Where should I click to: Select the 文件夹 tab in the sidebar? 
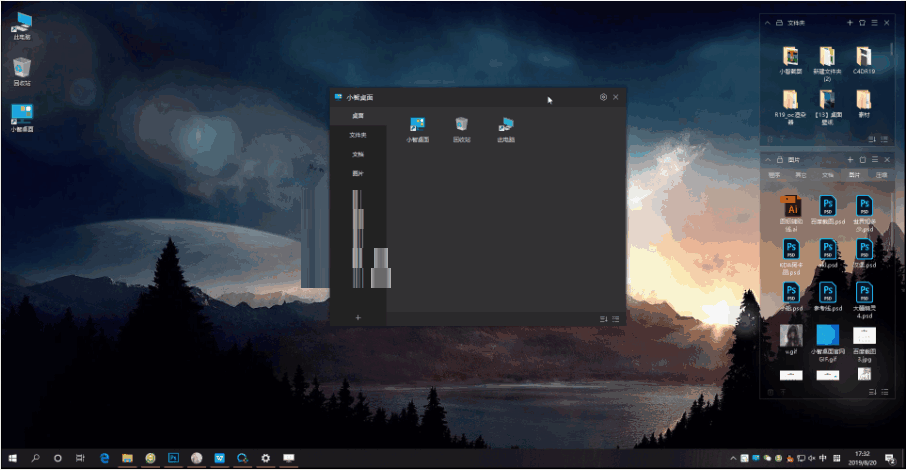[358, 135]
